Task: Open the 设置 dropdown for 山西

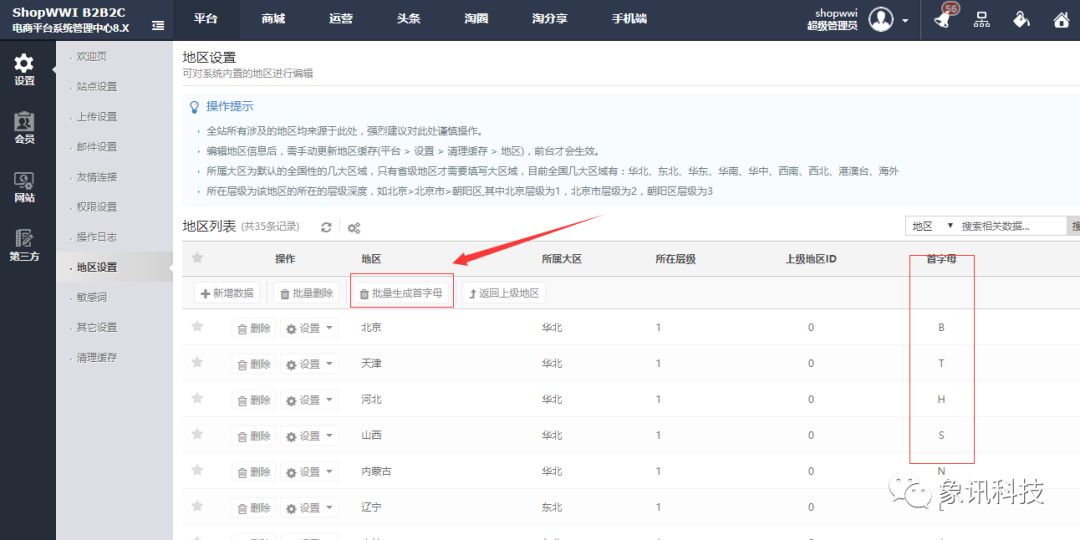Action: (309, 436)
